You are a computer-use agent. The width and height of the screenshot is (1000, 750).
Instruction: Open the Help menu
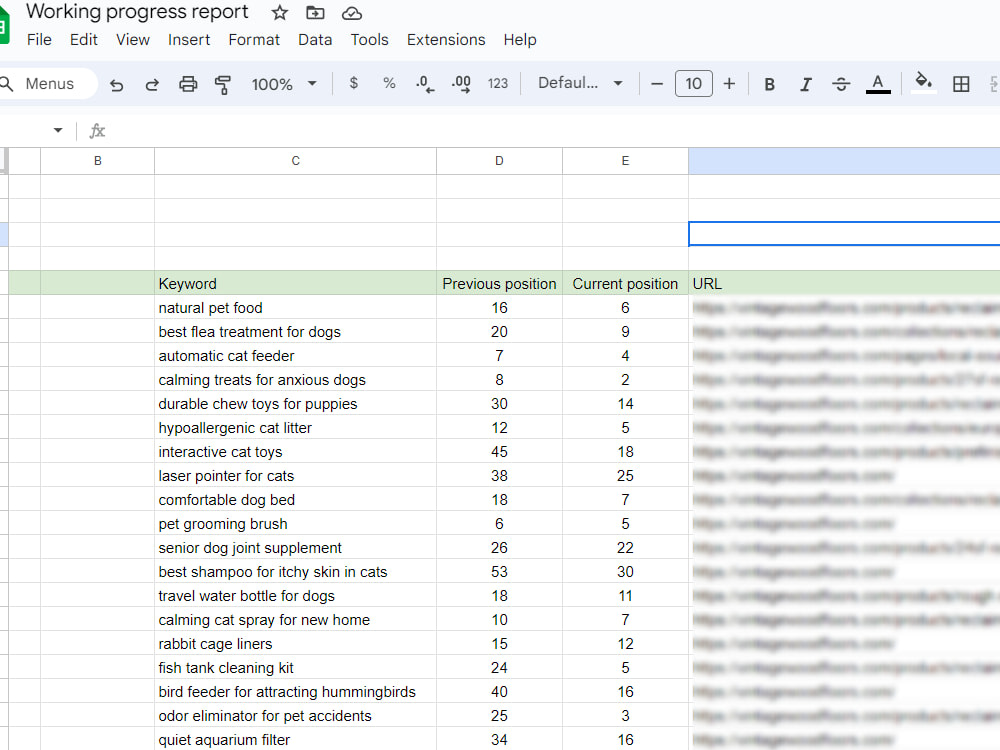click(x=520, y=40)
